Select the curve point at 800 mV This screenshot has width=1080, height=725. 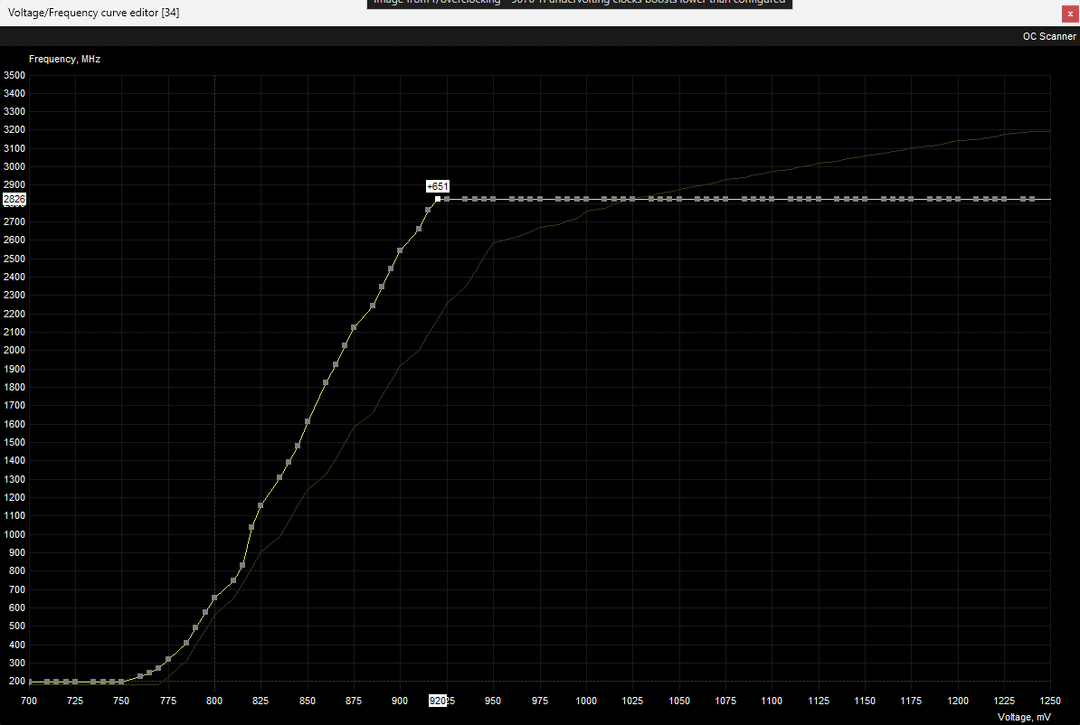coord(214,598)
